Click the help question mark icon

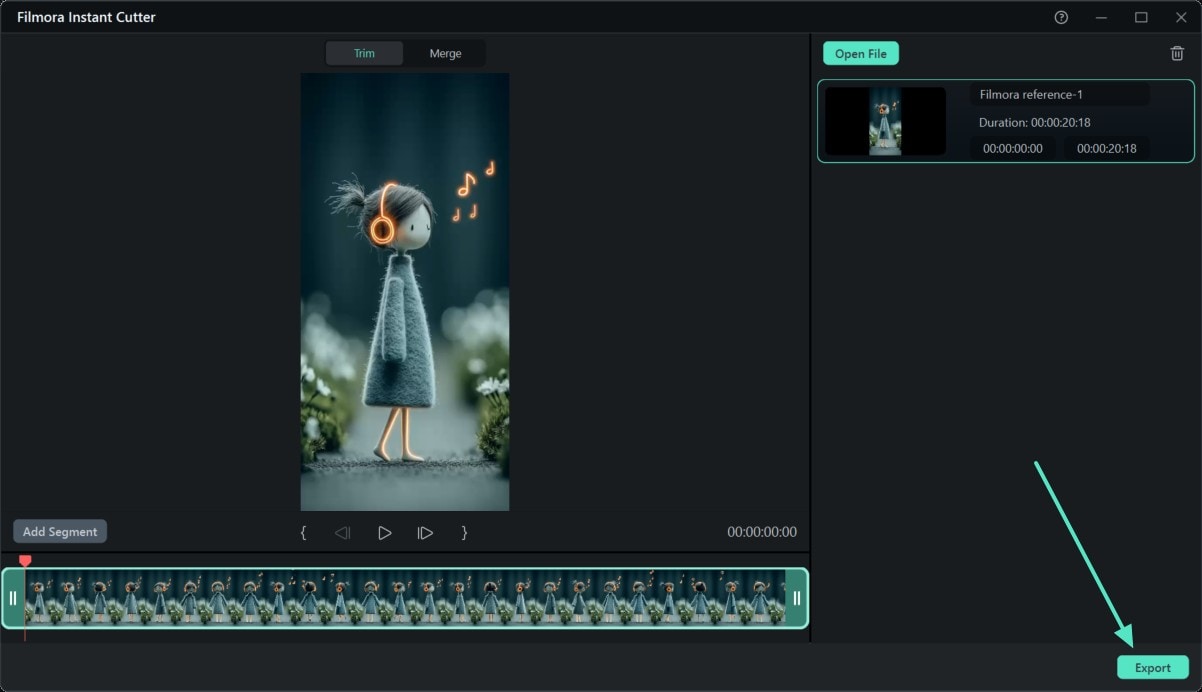click(x=1061, y=18)
